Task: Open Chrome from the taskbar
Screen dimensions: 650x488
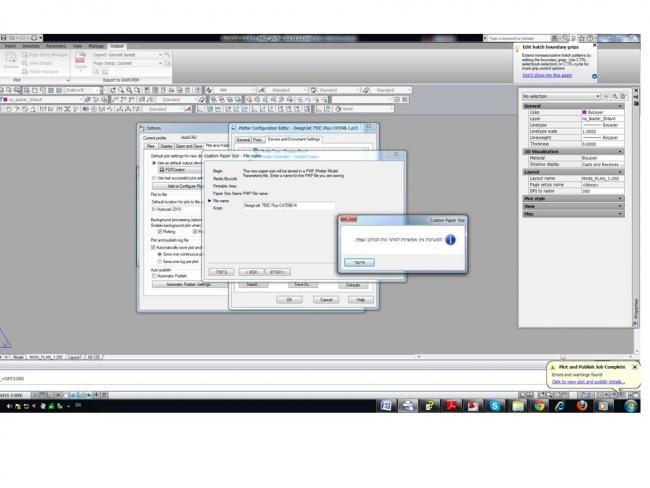Action: pyautogui.click(x=539, y=406)
